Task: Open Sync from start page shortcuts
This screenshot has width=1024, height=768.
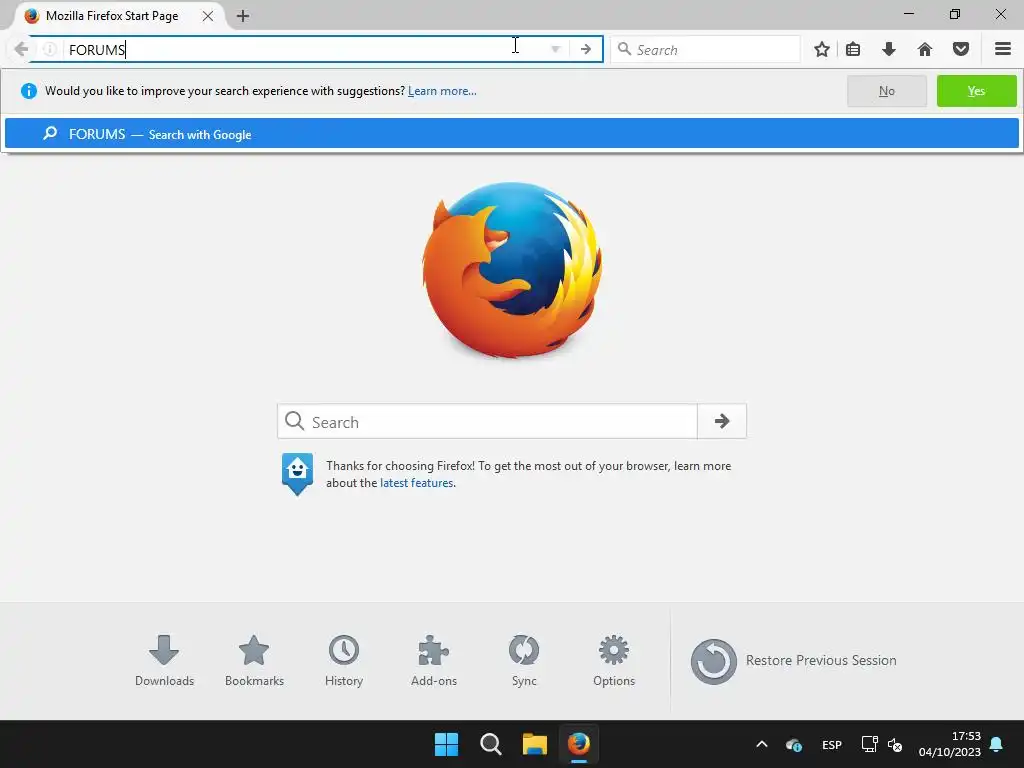Action: coord(524,660)
